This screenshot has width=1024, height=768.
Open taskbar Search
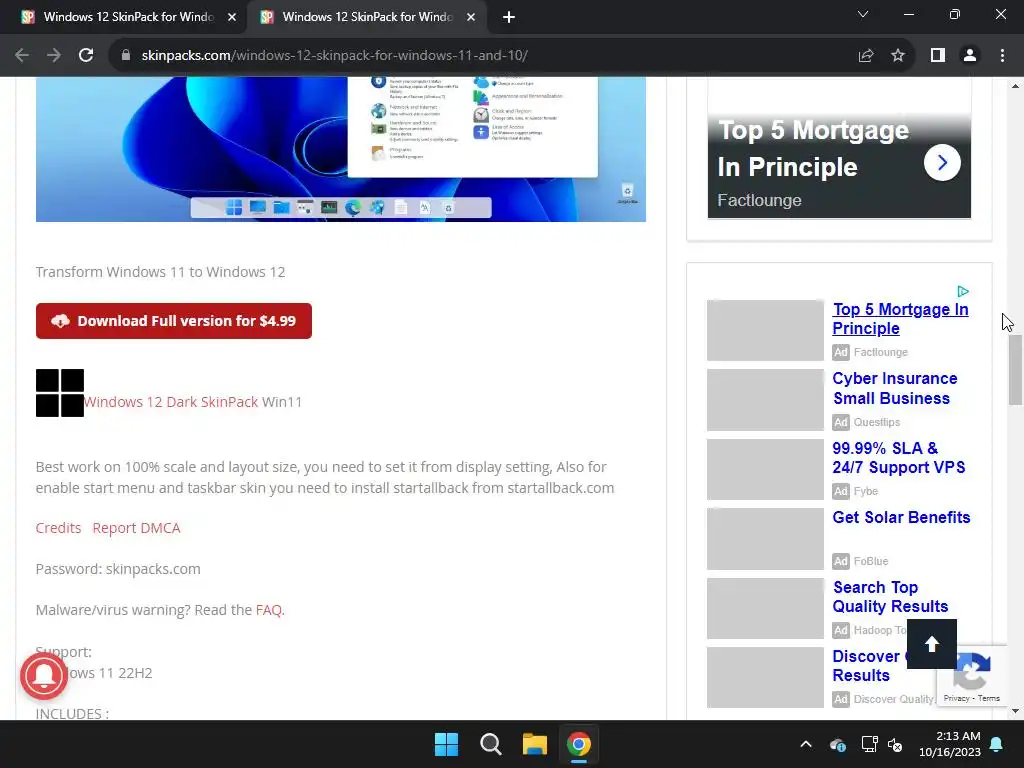tap(490, 744)
